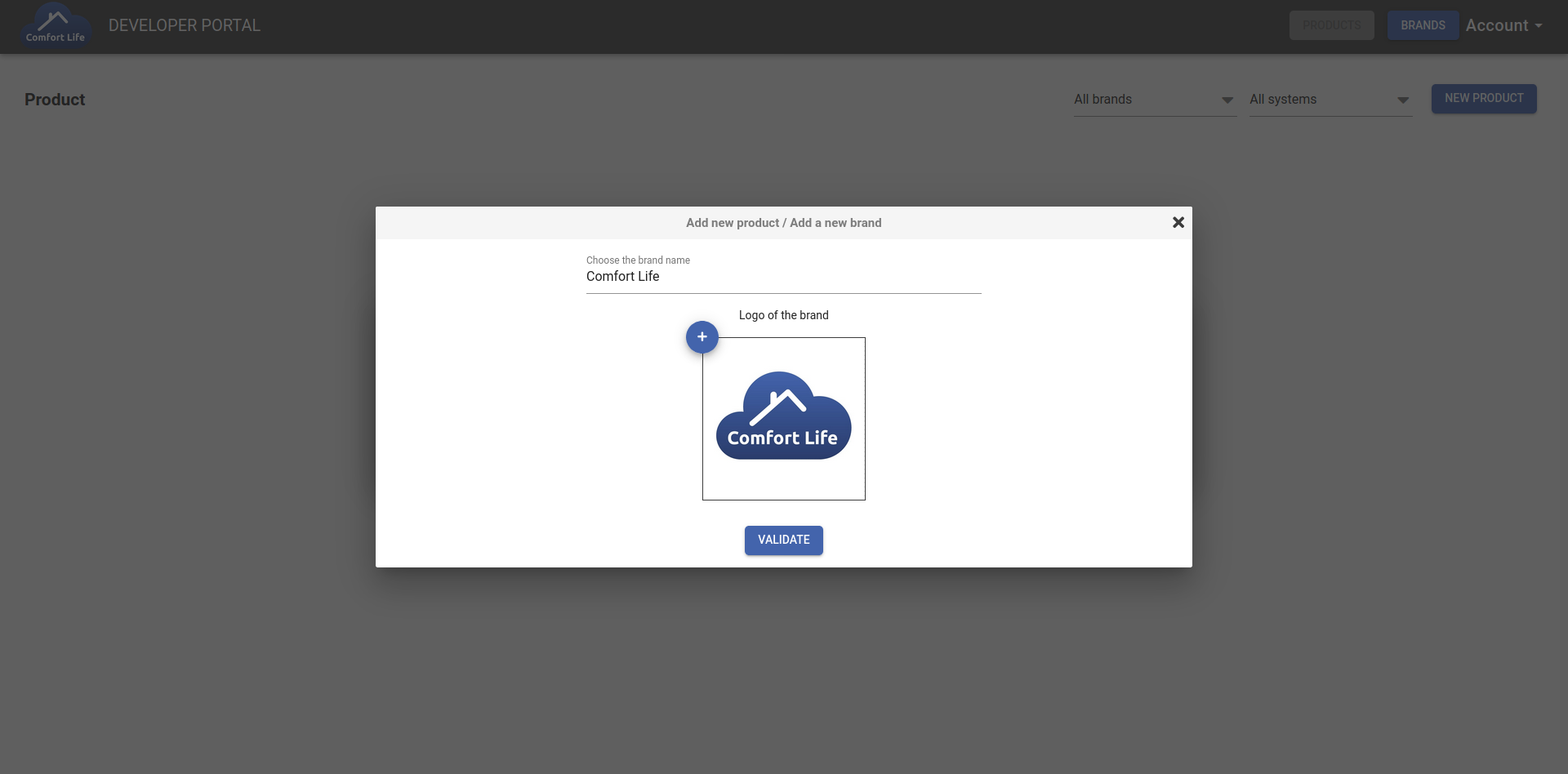Image resolution: width=1568 pixels, height=774 pixels.
Task: Close the Add new brand dialog
Action: click(1178, 222)
